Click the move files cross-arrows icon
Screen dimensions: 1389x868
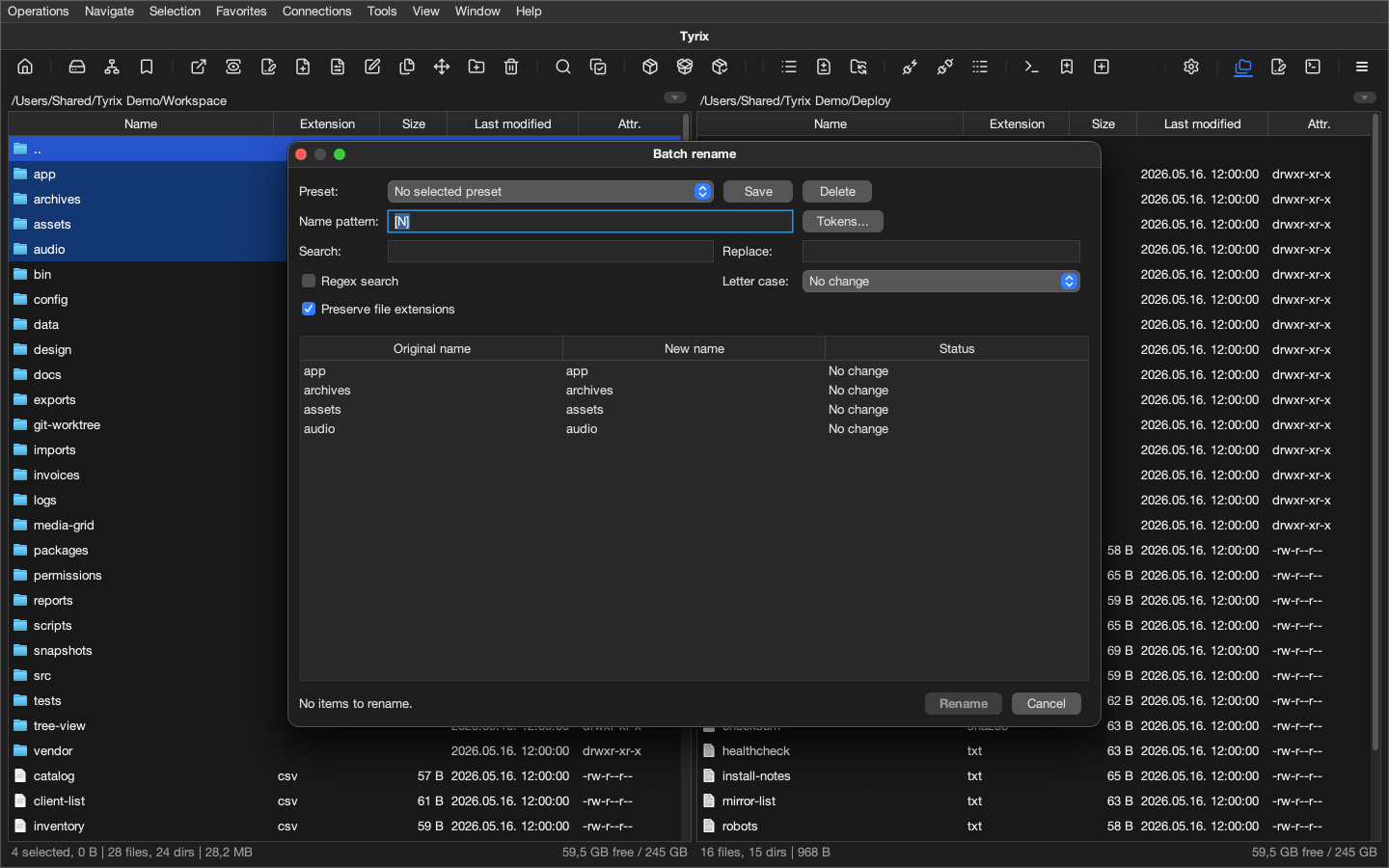point(442,67)
